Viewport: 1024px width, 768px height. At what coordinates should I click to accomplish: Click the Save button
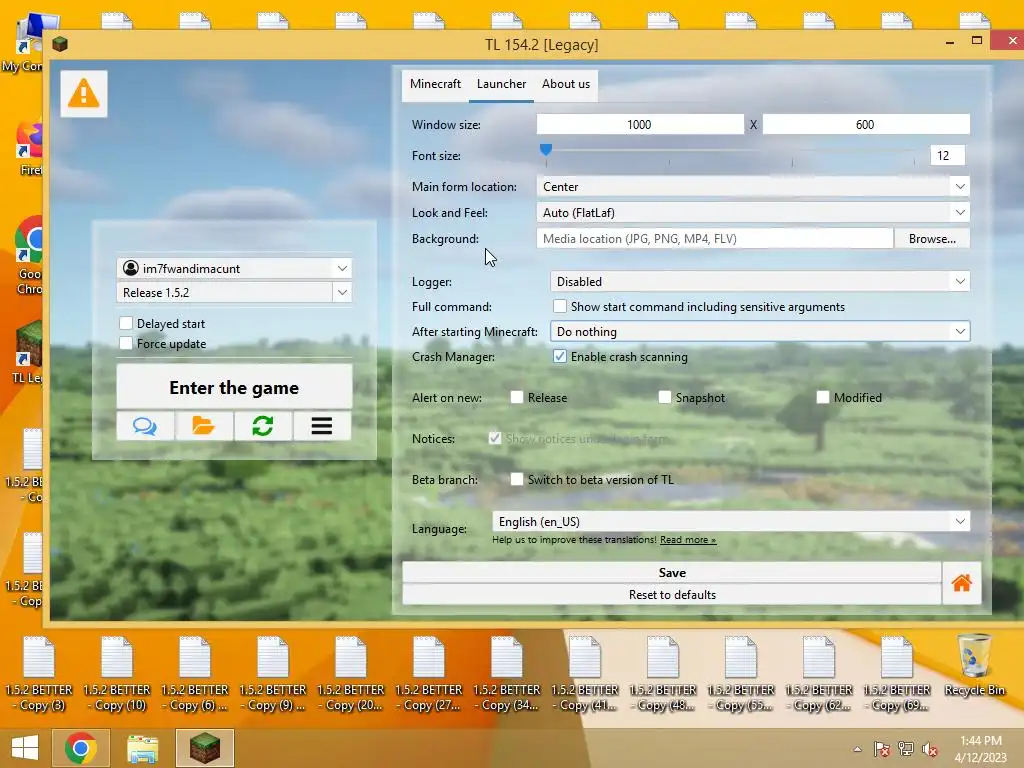click(x=672, y=573)
